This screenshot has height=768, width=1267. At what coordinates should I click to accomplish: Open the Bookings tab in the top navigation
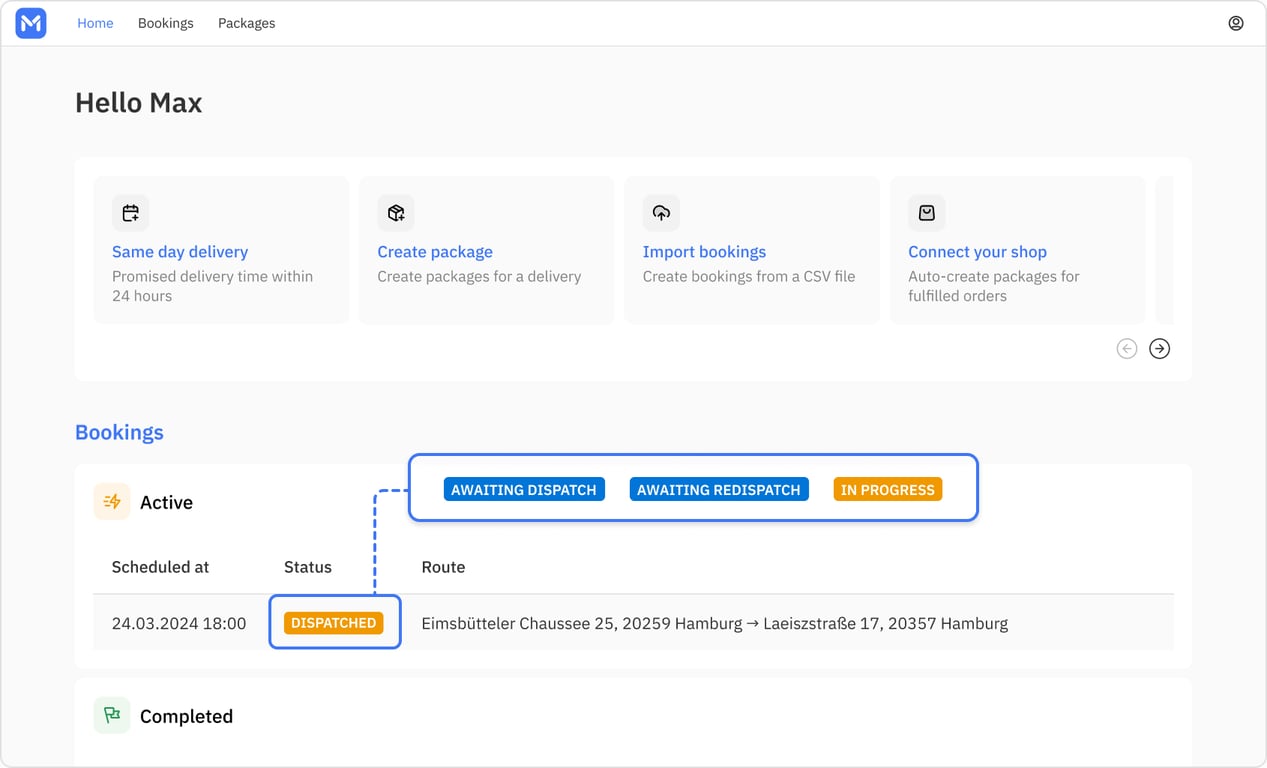166,23
